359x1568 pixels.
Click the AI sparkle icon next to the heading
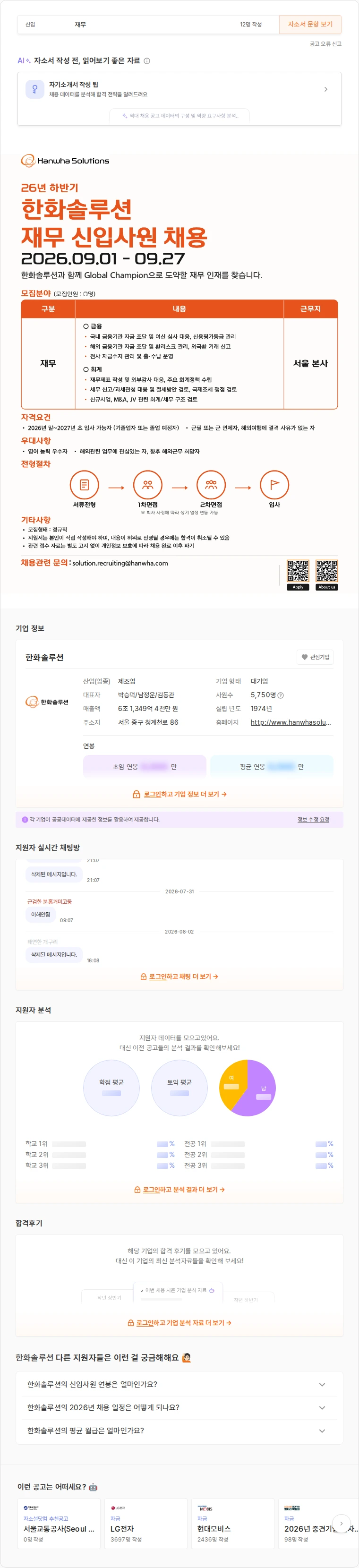click(x=28, y=61)
